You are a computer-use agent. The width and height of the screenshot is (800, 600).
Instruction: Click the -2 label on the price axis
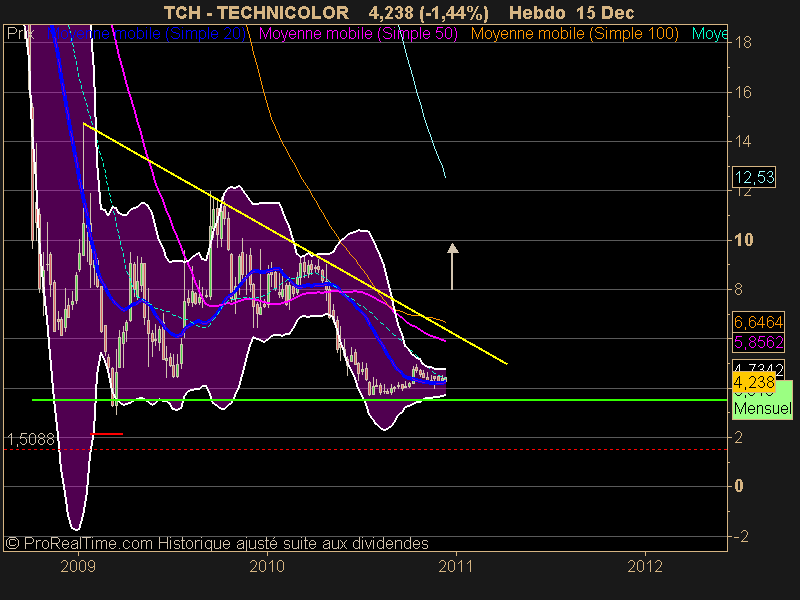tap(741, 536)
